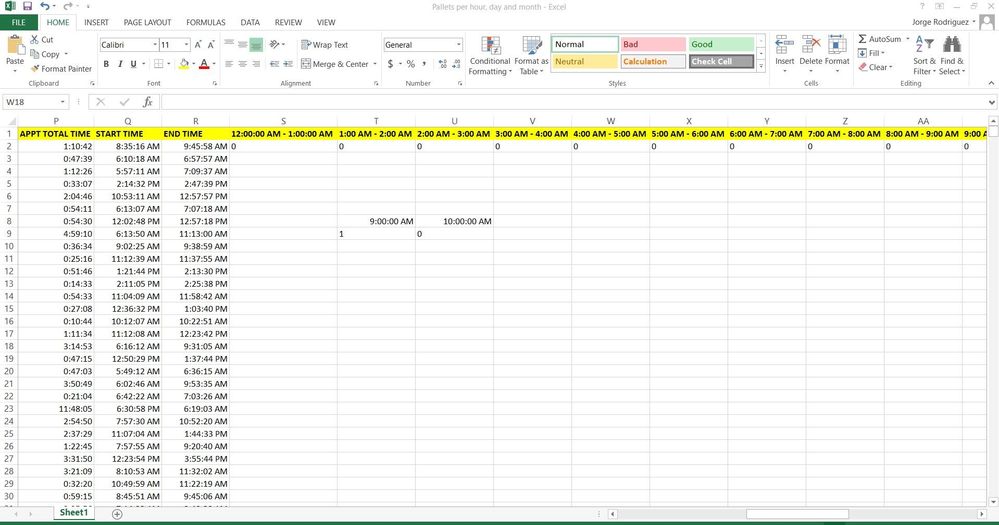
Task: Open Find & Select binoculars menu
Action: tap(952, 56)
